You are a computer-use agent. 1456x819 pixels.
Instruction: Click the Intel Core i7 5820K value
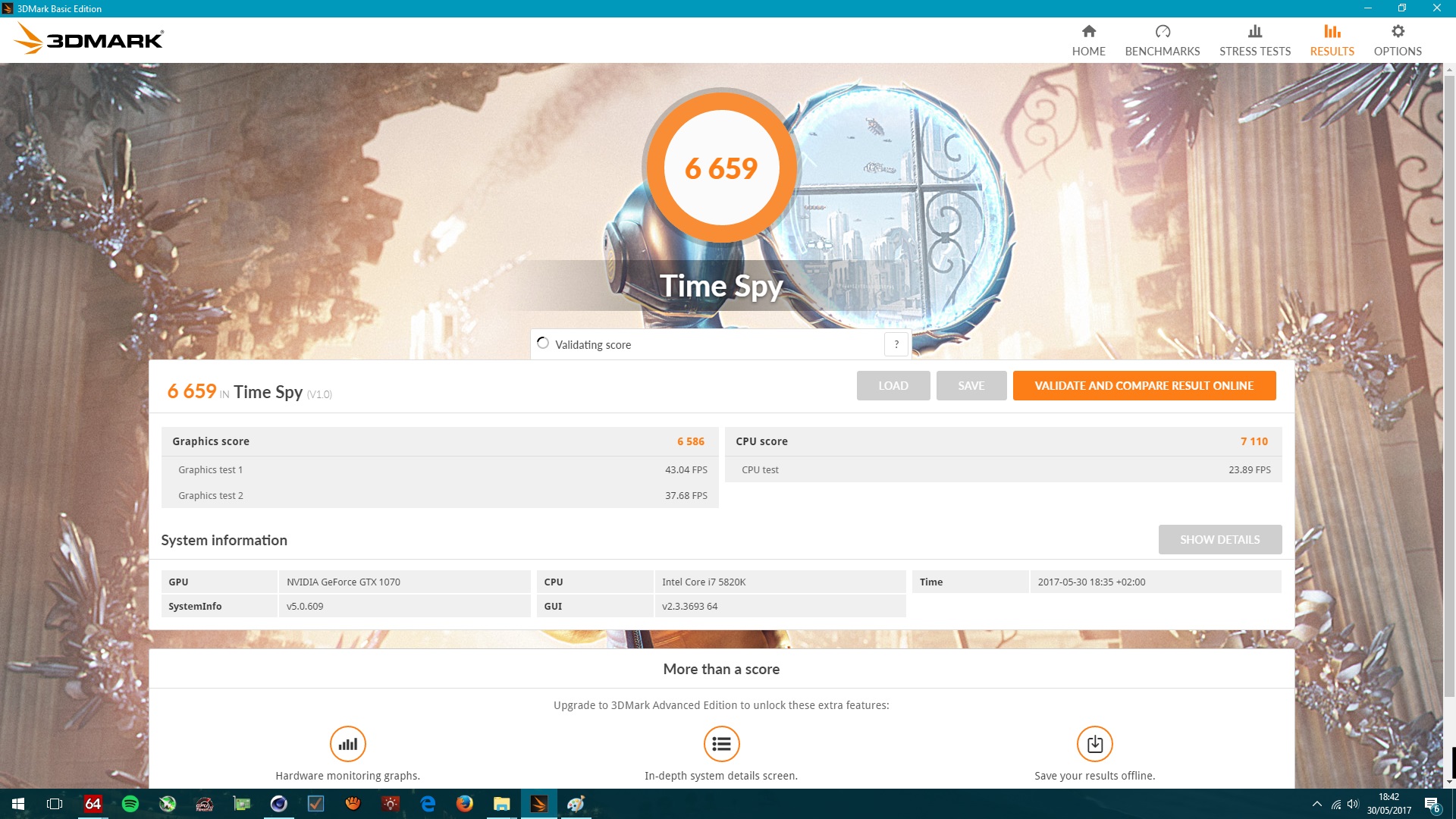tap(703, 582)
